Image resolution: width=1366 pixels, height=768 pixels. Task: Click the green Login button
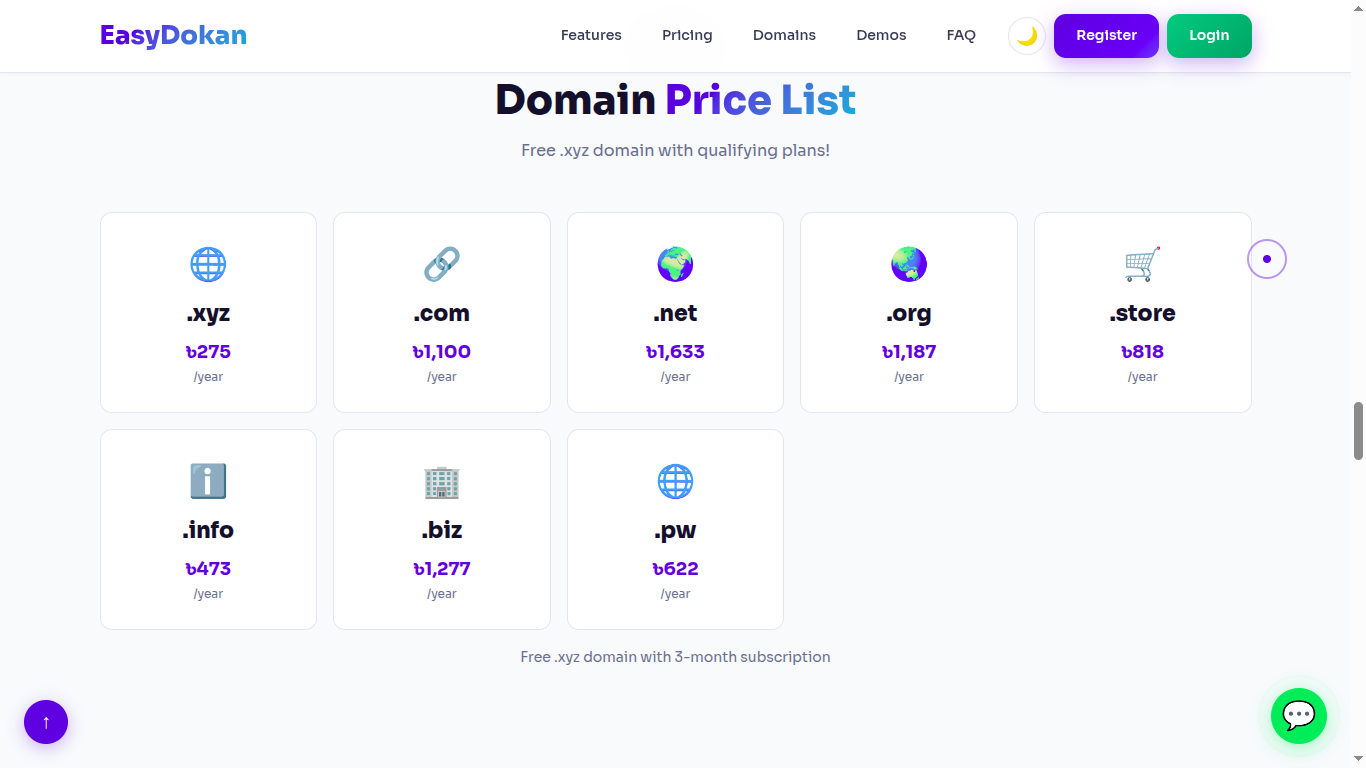pyautogui.click(x=1209, y=36)
